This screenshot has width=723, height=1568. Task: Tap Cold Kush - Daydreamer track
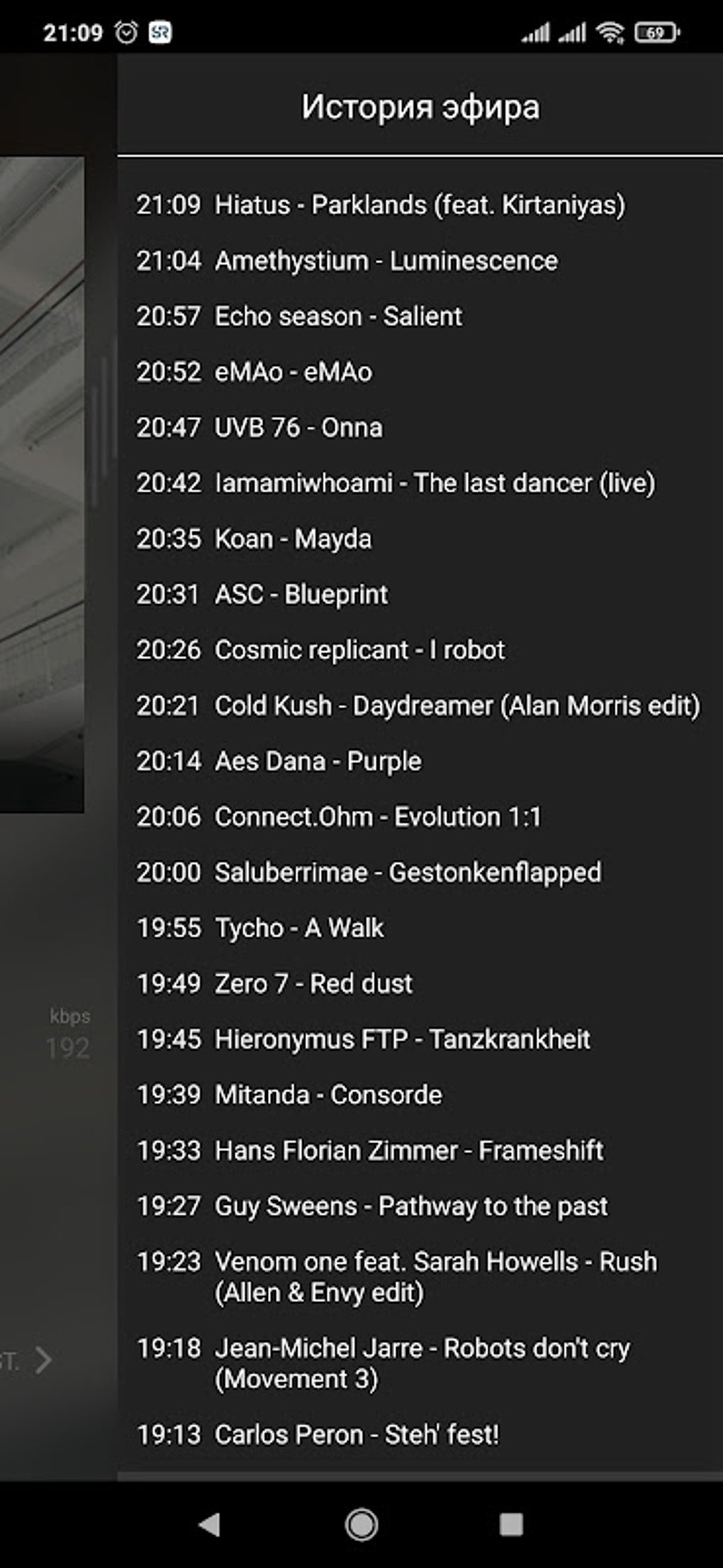tap(456, 706)
